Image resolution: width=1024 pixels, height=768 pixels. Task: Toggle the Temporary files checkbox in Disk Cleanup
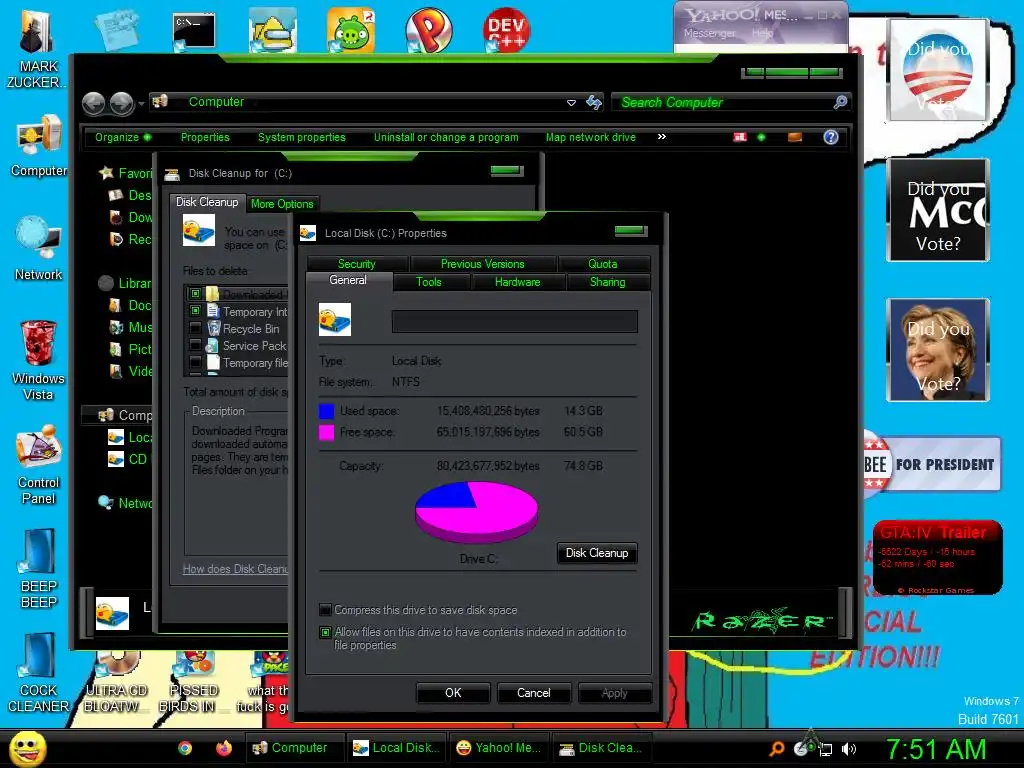pos(195,362)
